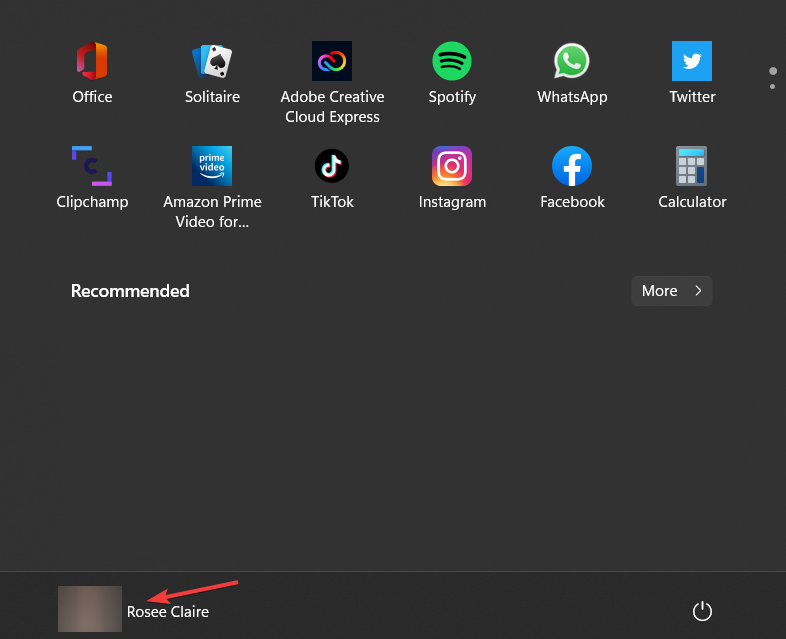Go to first pinned apps page dot
This screenshot has height=639, width=786.
point(772,71)
